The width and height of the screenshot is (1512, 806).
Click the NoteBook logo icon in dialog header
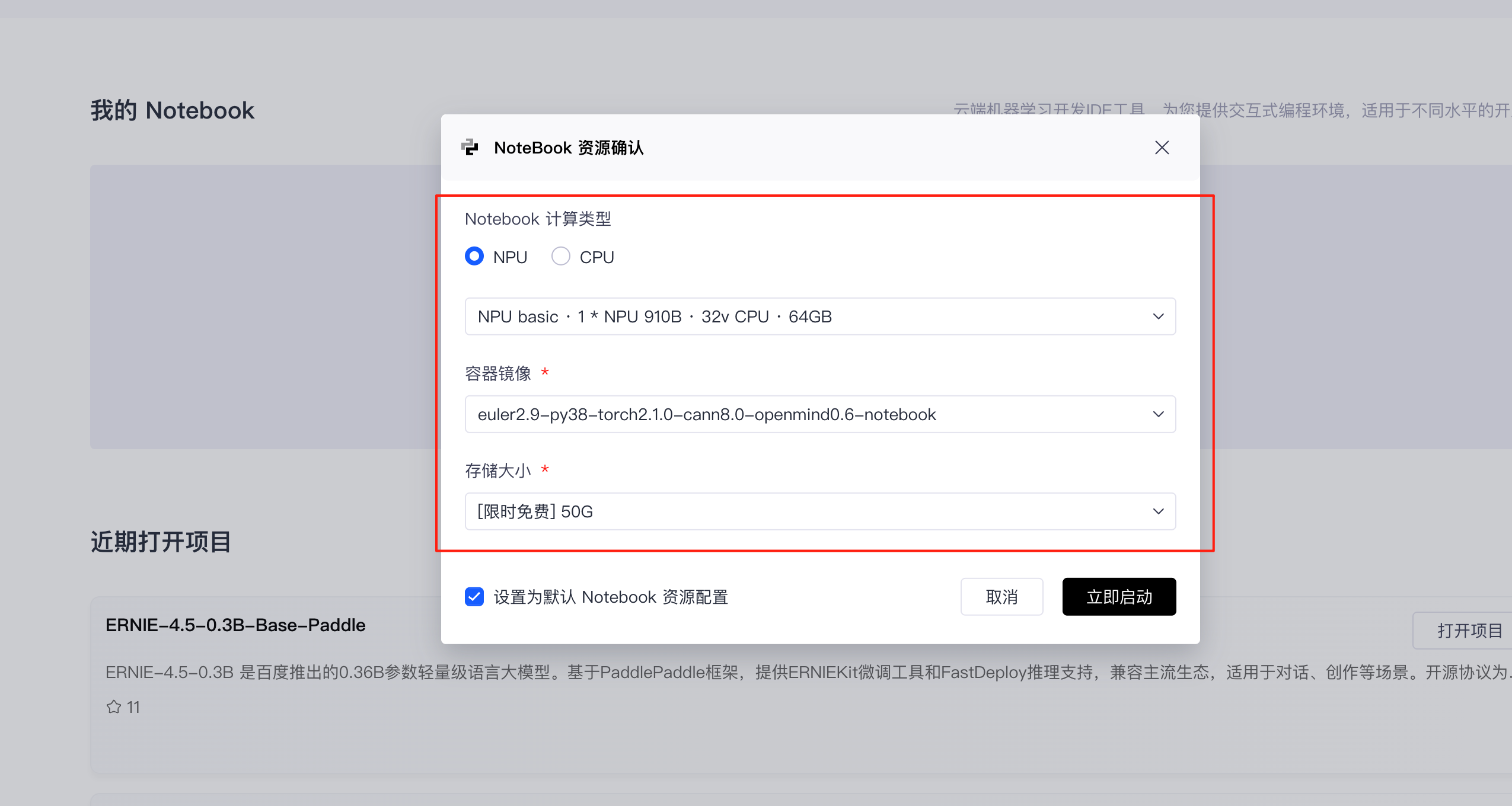tap(470, 147)
